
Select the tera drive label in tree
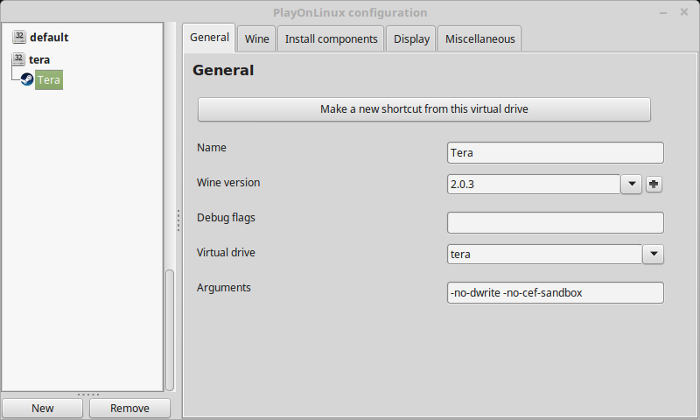point(39,60)
